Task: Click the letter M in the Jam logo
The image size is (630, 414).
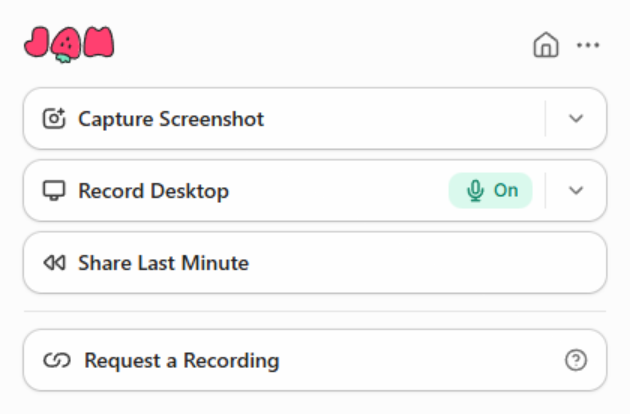Action: click(x=98, y=41)
